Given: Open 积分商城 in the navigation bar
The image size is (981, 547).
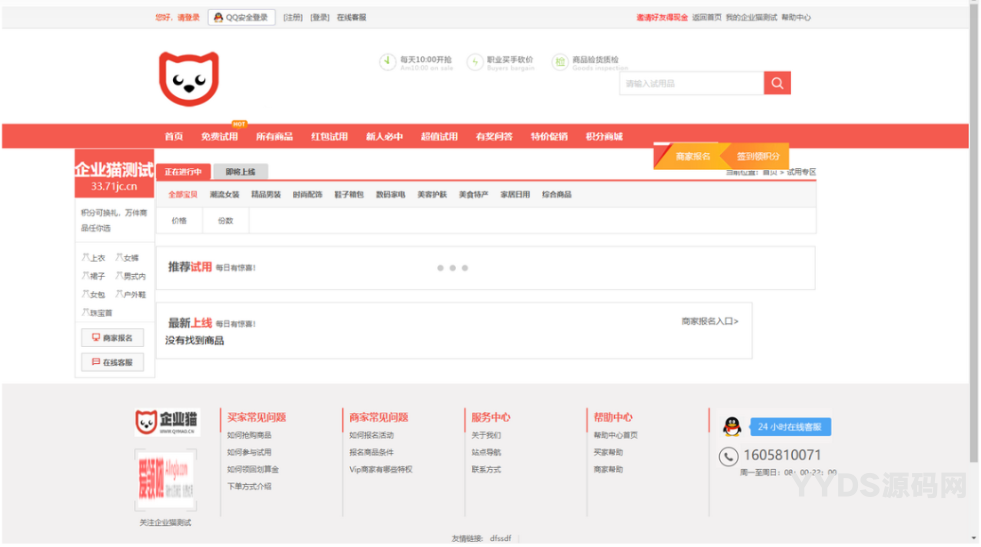Looking at the screenshot, I should 604,136.
